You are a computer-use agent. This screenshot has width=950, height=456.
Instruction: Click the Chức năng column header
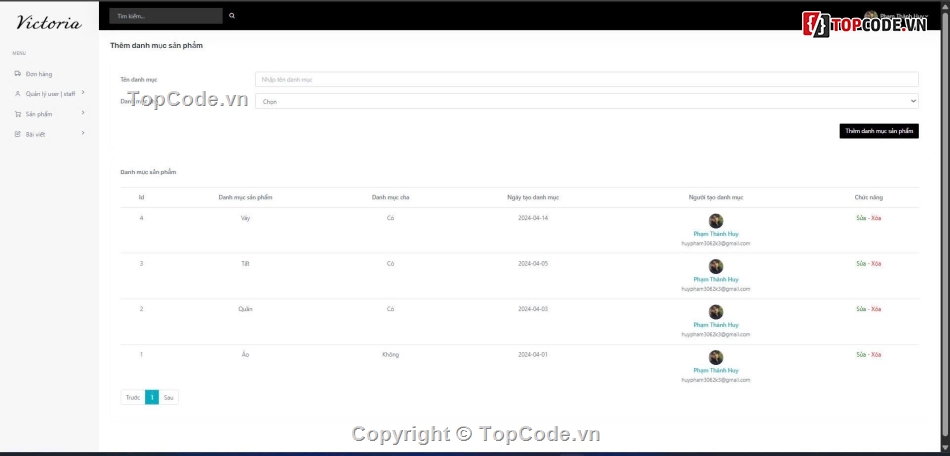pyautogui.click(x=869, y=197)
